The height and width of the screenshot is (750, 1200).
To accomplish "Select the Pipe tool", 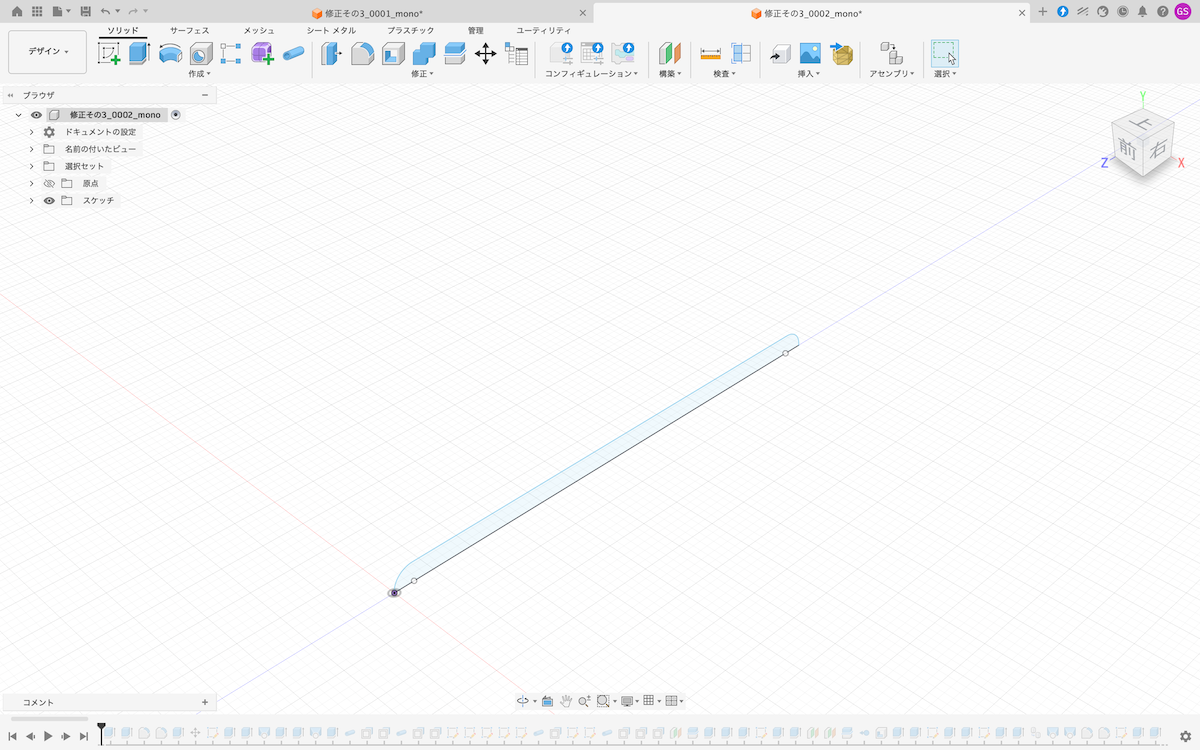I will click(293, 53).
